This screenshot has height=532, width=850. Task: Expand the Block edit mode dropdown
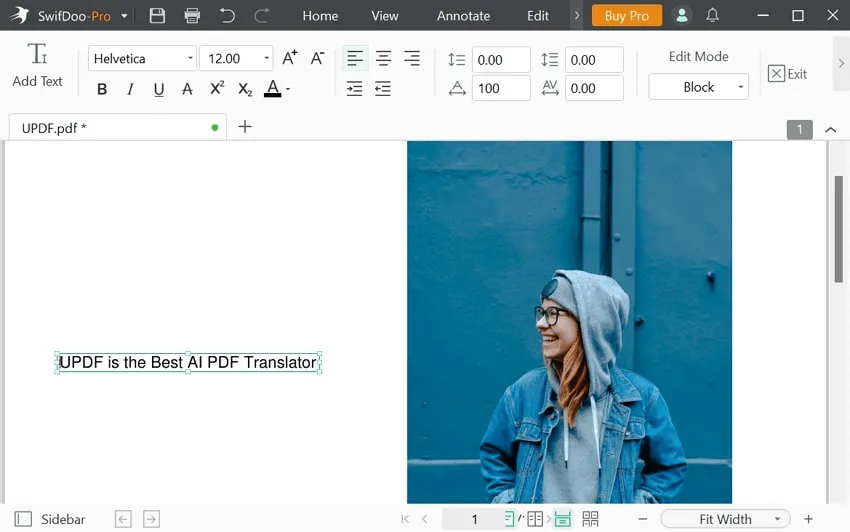point(698,87)
